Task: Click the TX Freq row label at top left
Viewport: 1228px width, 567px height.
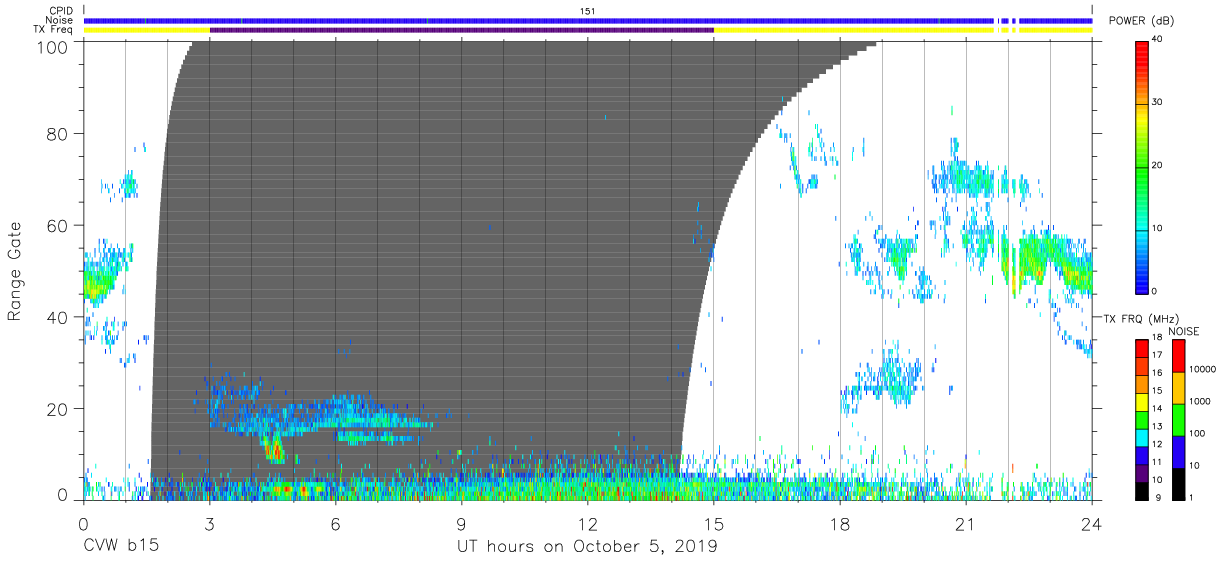Action: point(53,30)
